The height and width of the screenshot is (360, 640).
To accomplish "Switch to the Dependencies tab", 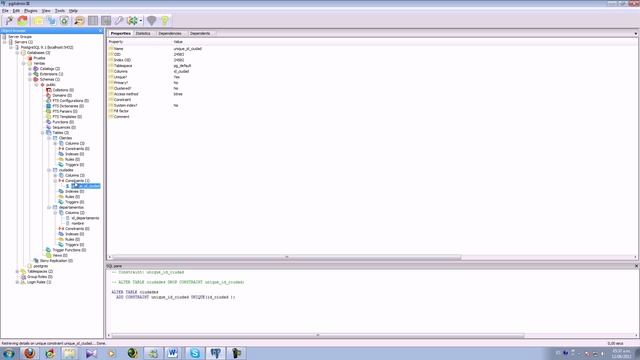I will [170, 33].
